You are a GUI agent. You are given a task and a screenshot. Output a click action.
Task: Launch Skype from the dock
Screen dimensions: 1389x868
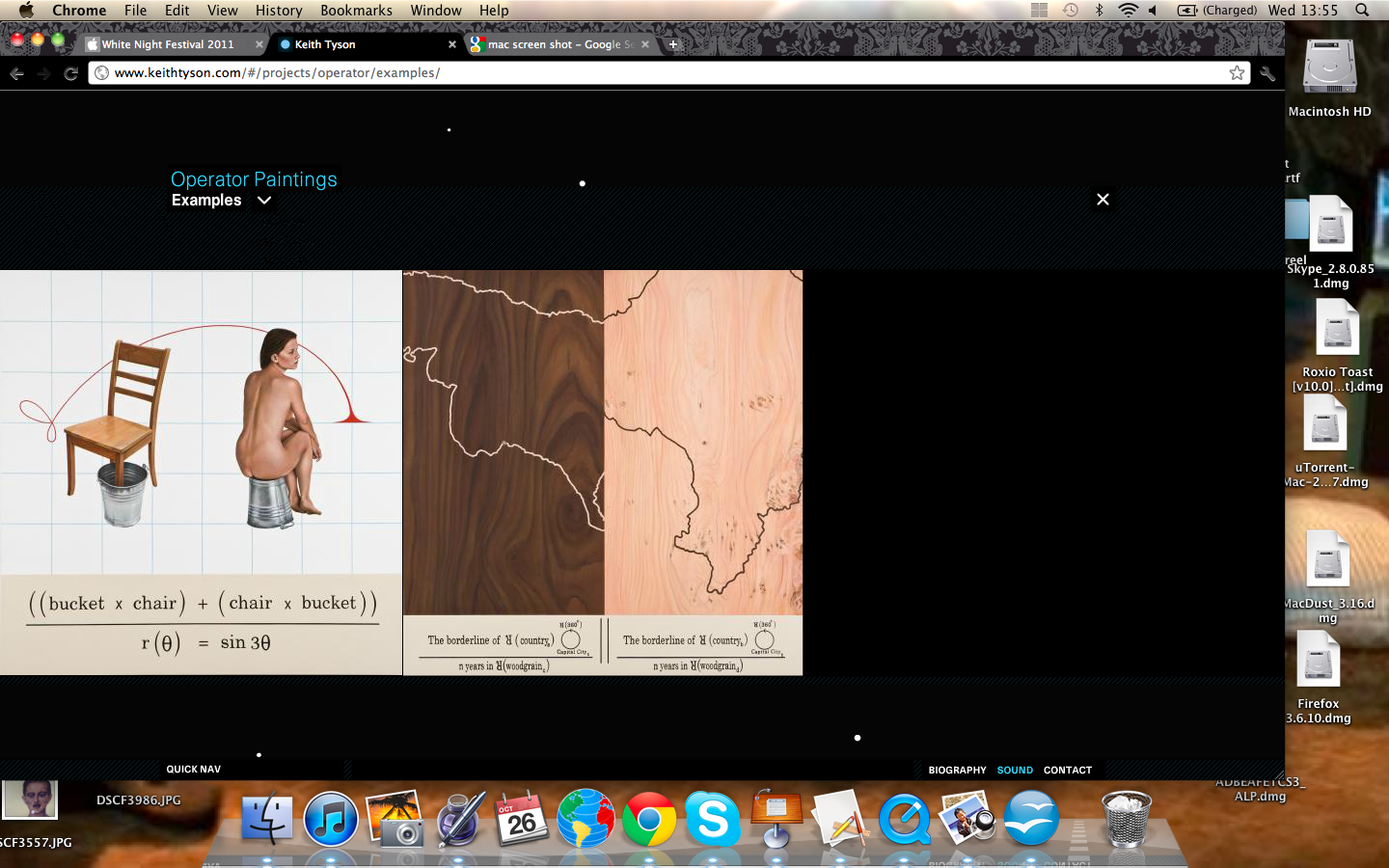click(712, 820)
